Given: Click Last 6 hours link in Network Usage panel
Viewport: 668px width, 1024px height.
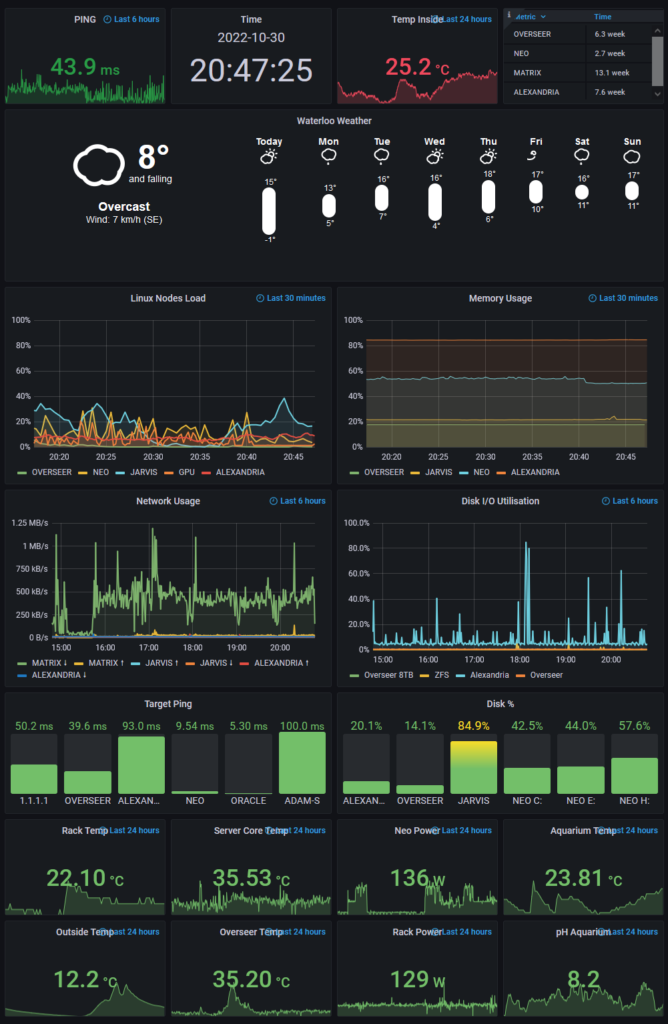Looking at the screenshot, I should click(x=303, y=501).
